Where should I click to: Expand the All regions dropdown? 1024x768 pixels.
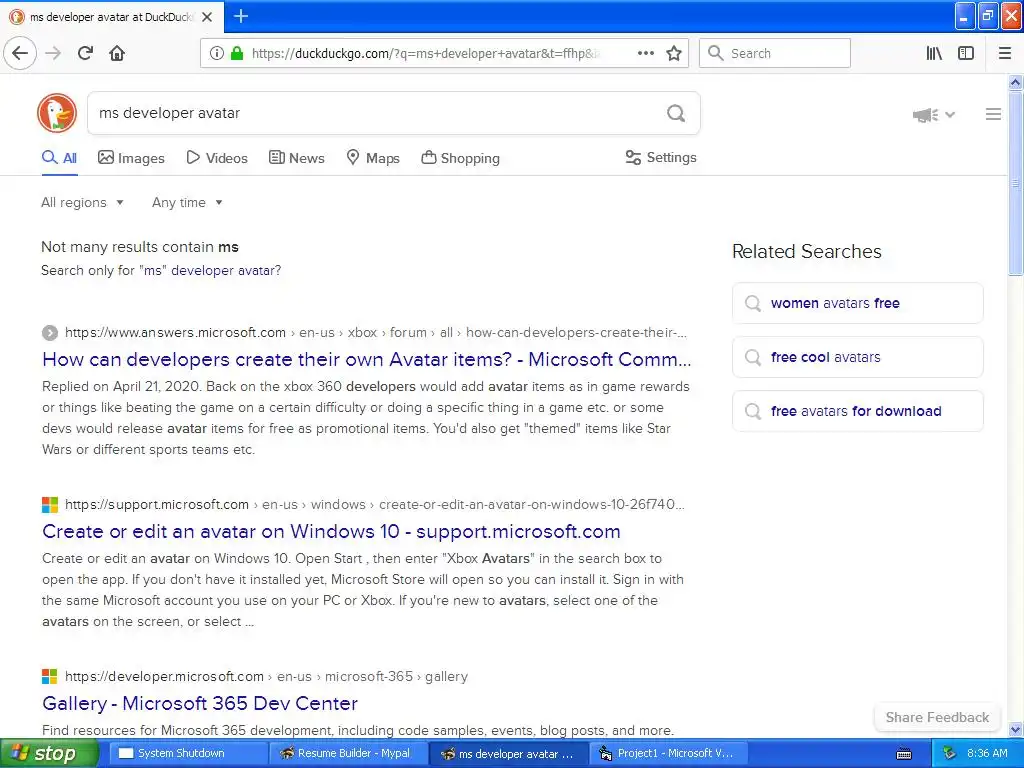pos(82,202)
